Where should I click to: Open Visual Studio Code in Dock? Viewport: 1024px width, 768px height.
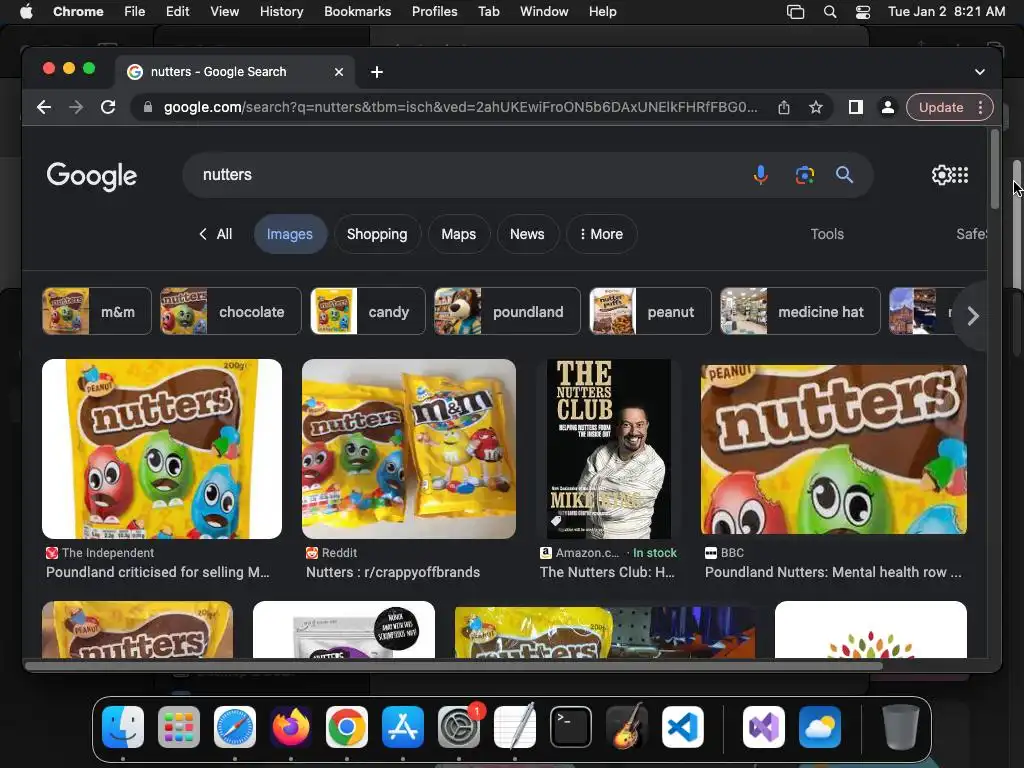coord(682,727)
